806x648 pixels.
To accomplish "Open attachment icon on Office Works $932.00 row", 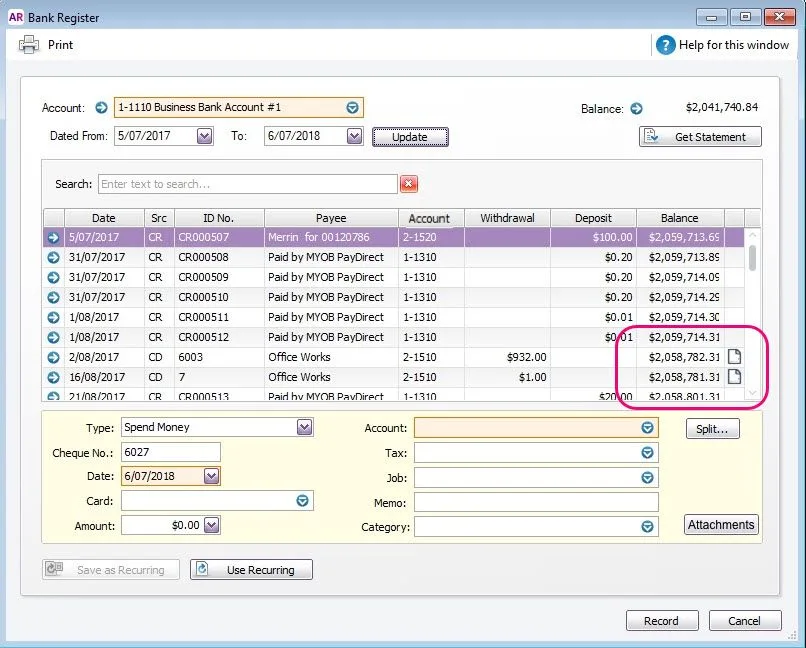I will (x=734, y=357).
